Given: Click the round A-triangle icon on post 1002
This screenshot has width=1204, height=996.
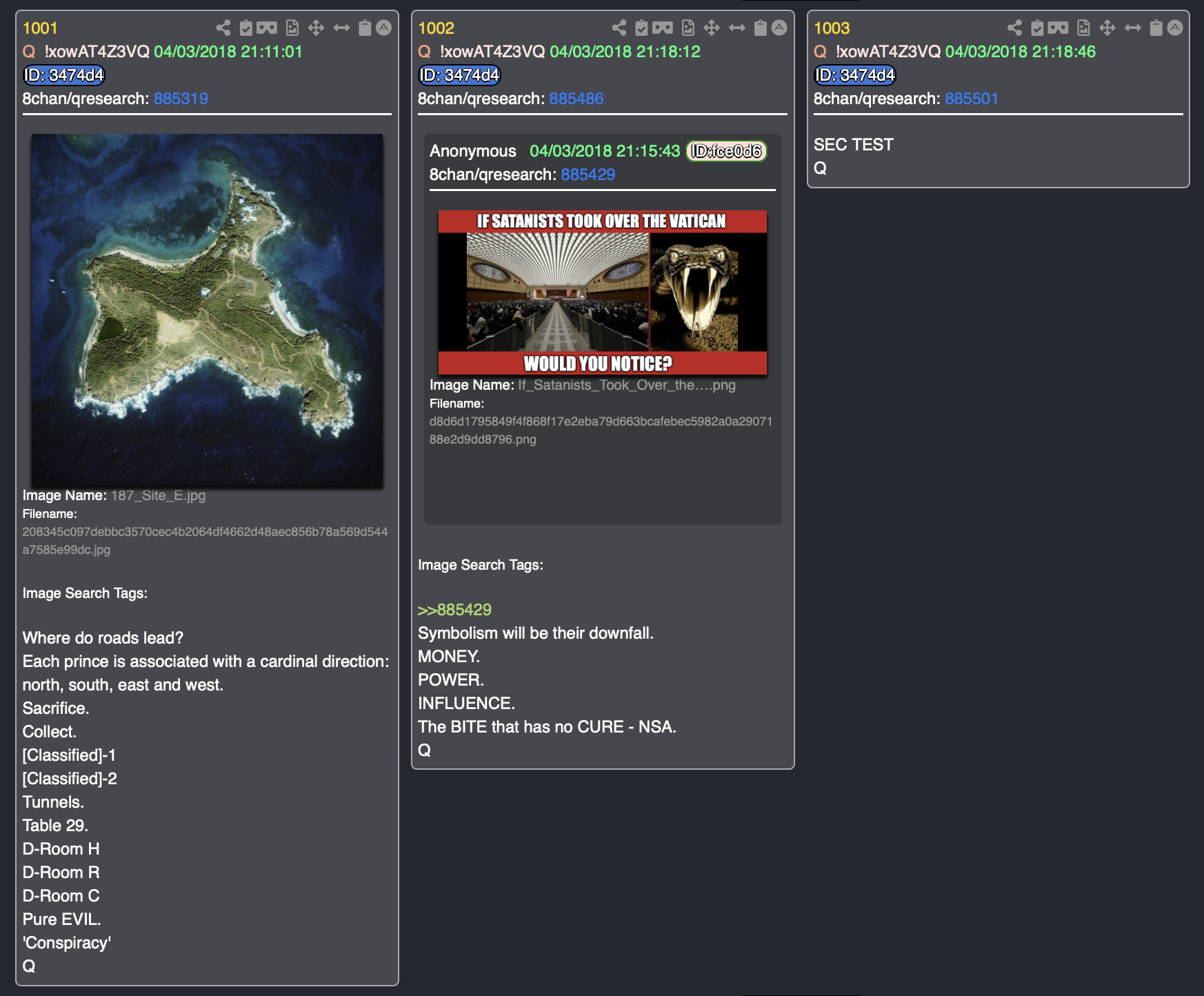Looking at the screenshot, I should 779,28.
